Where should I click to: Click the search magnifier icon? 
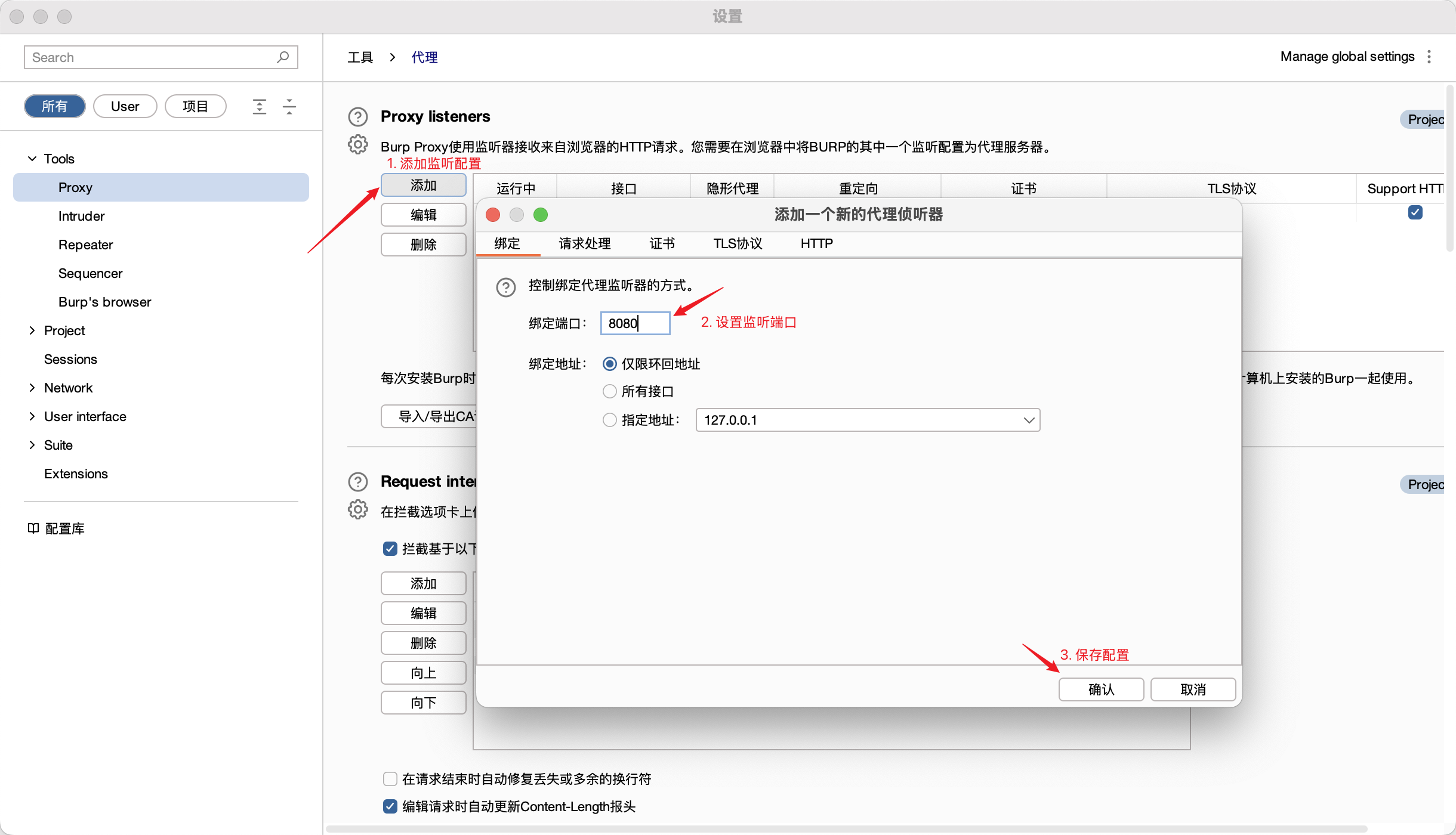(283, 57)
